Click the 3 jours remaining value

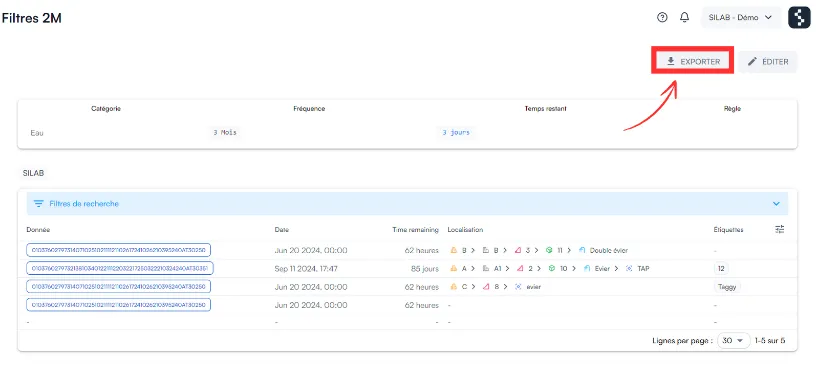456,133
